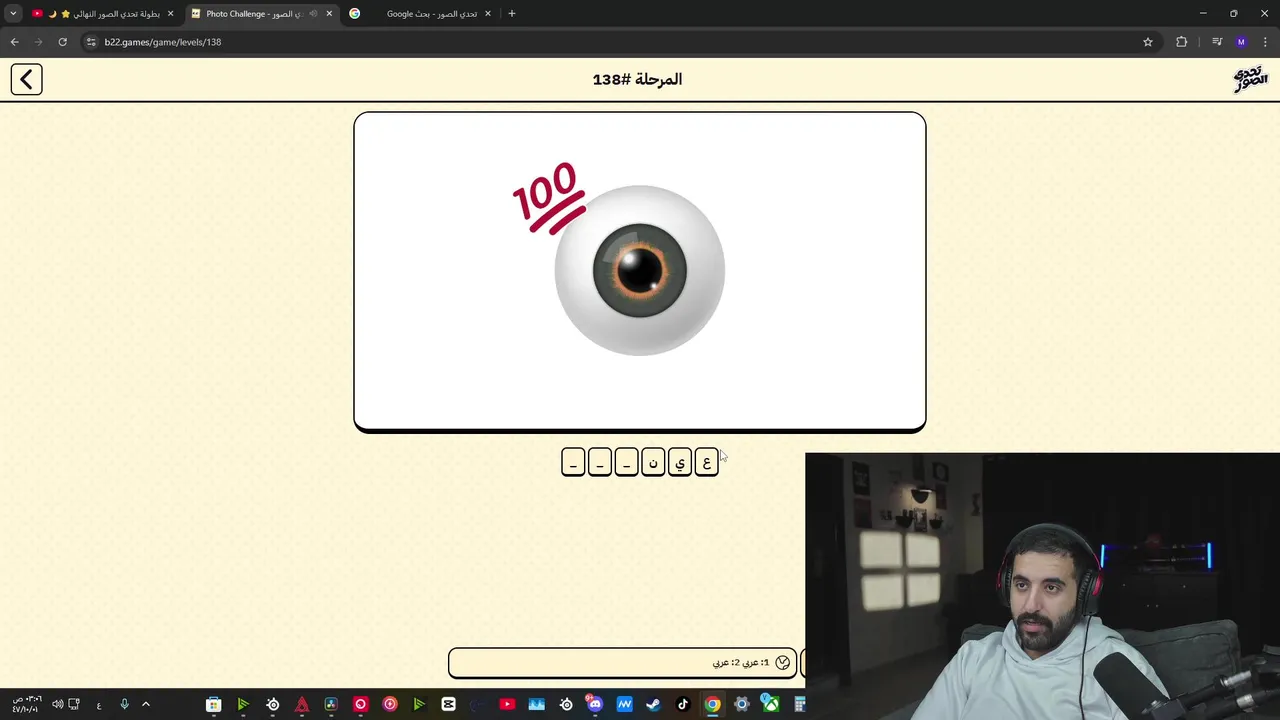This screenshot has height=720, width=1280.
Task: Select the letter tile showing ن
Action: 653,462
